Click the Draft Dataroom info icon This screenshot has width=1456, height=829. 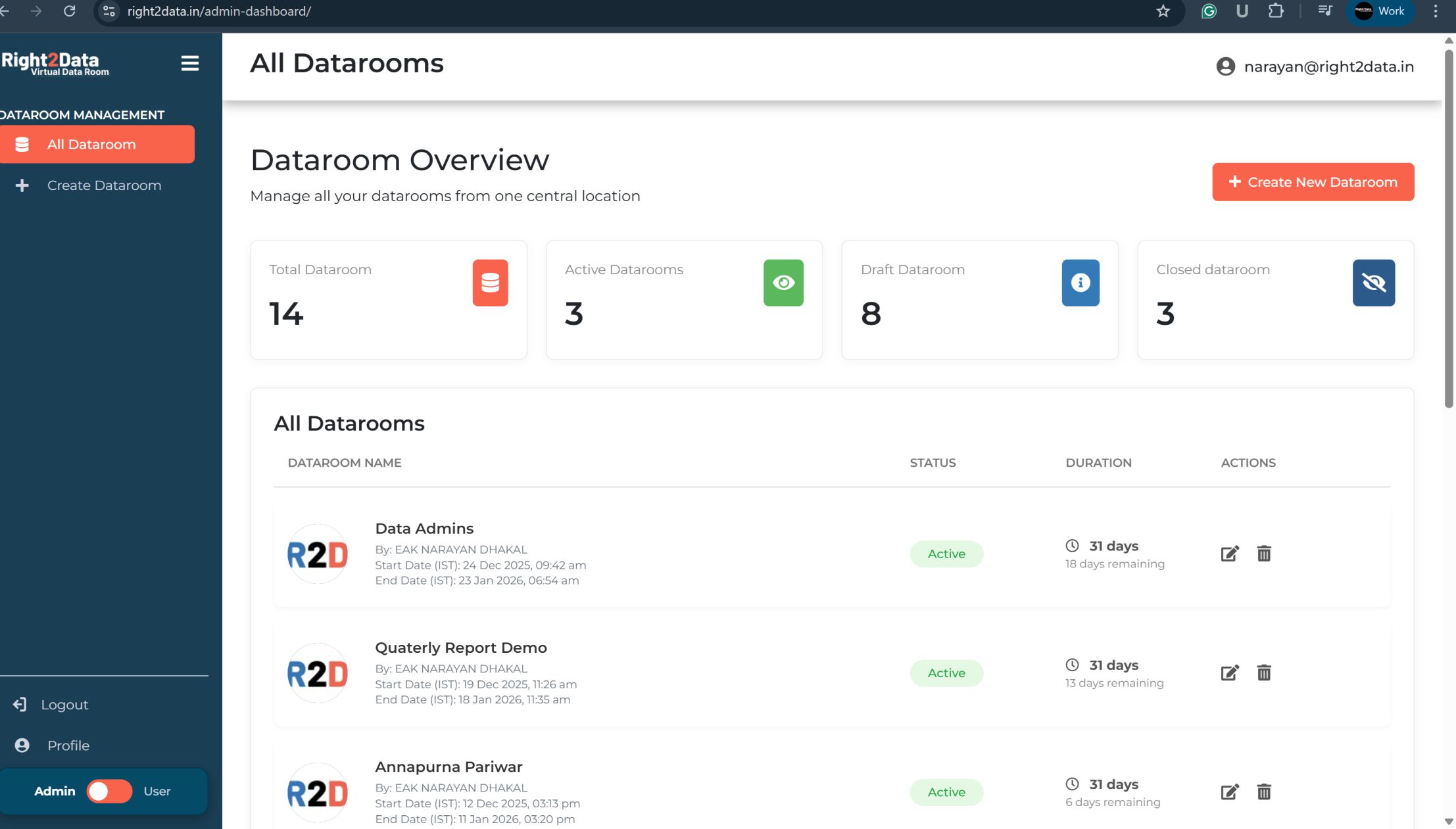coord(1080,283)
